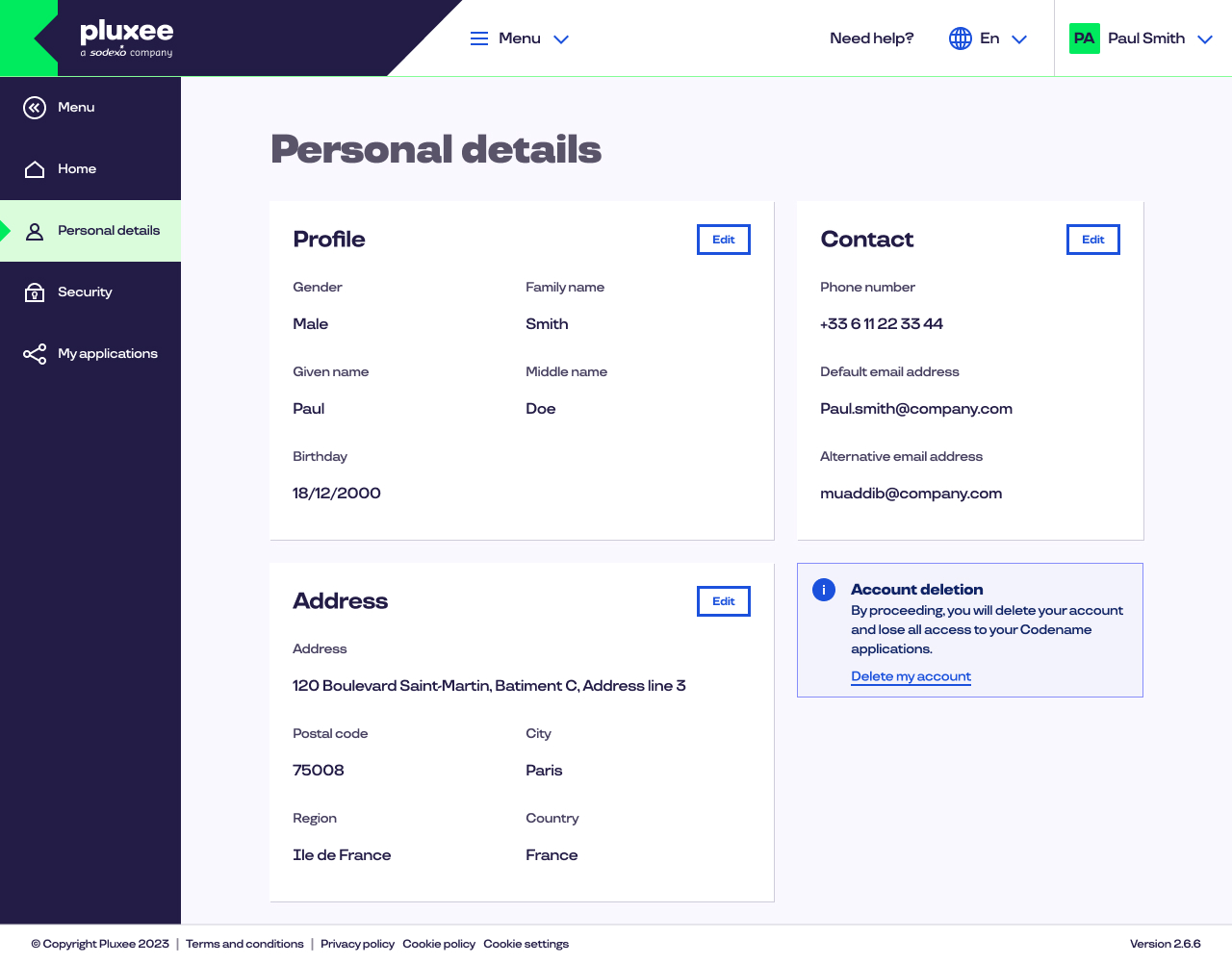Click the Home house icon
Screen dimensions: 1232x964
point(35,169)
